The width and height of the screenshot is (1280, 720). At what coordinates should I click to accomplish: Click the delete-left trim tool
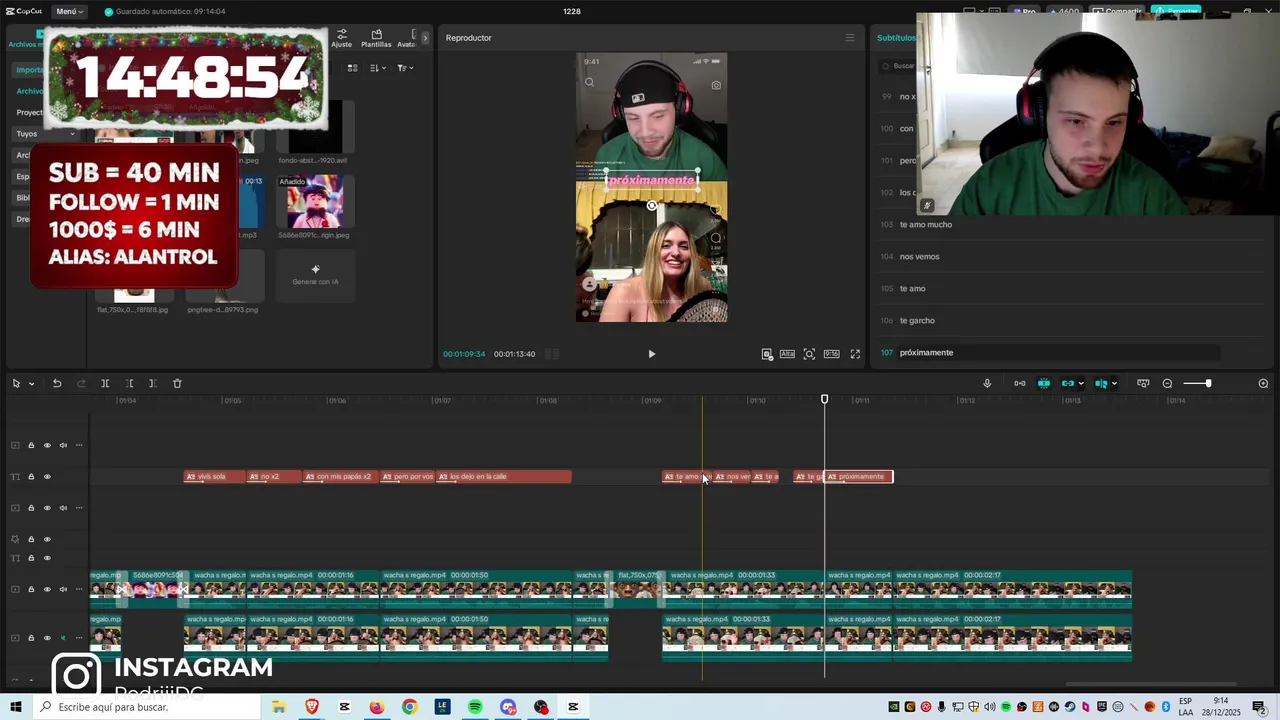[129, 383]
